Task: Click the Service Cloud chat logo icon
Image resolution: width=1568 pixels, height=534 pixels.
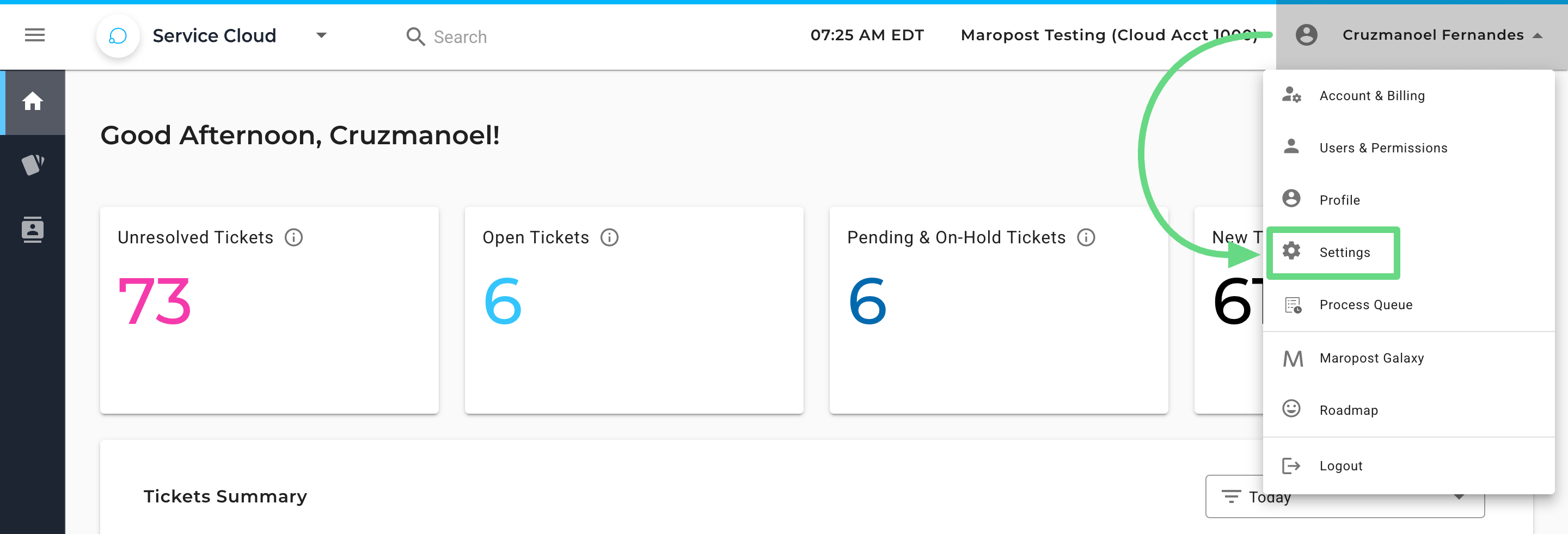Action: tap(118, 36)
